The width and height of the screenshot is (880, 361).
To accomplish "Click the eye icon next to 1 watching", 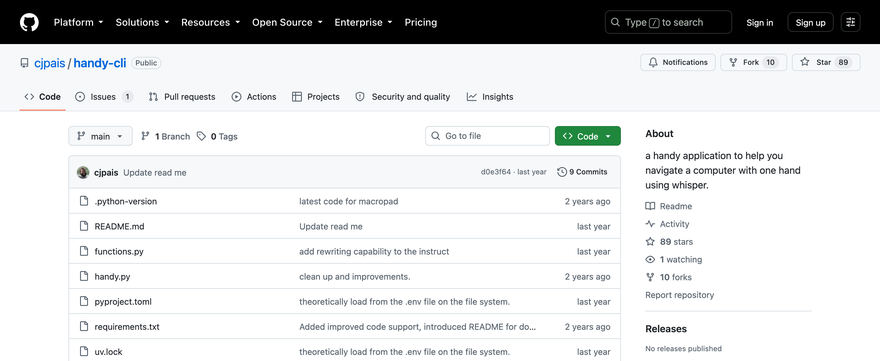I will 650,259.
